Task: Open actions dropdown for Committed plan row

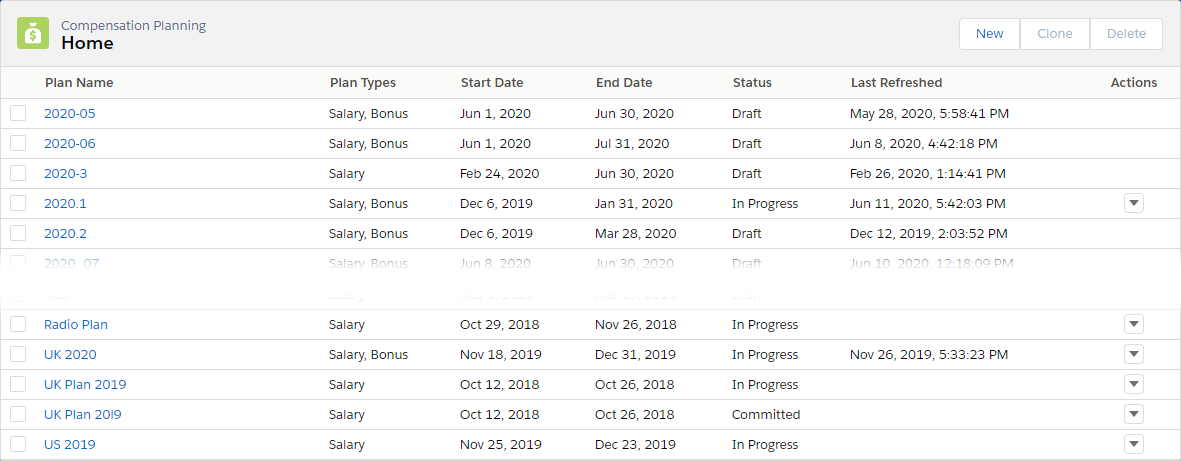Action: point(1133,415)
